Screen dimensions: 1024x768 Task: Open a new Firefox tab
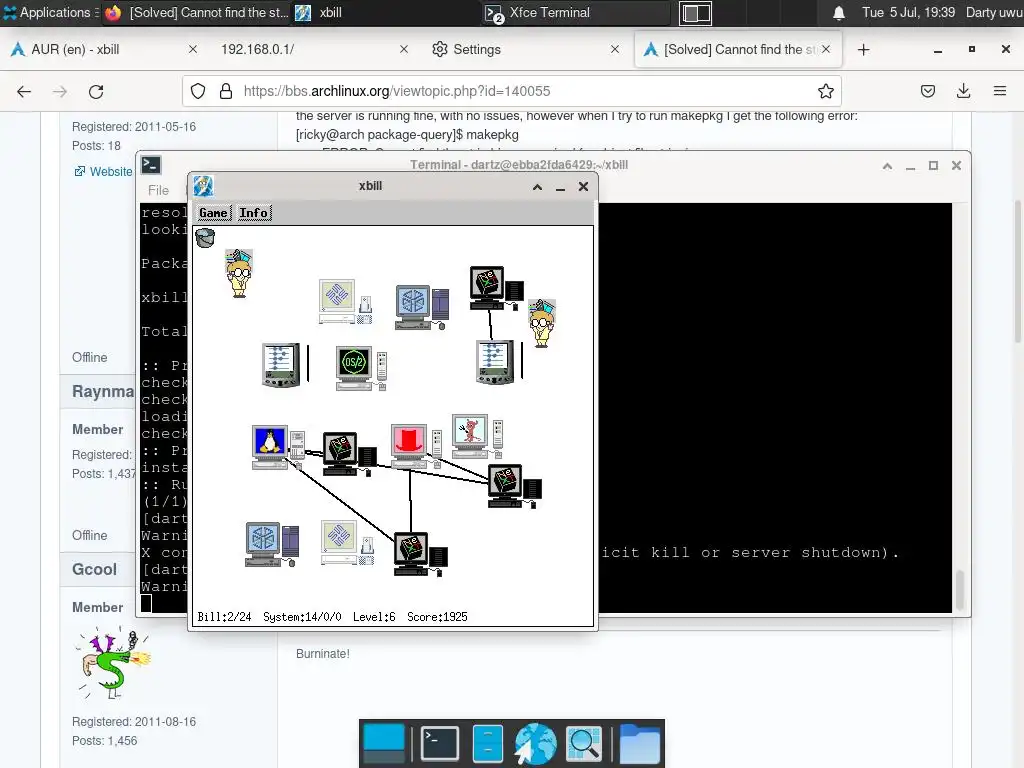863,50
